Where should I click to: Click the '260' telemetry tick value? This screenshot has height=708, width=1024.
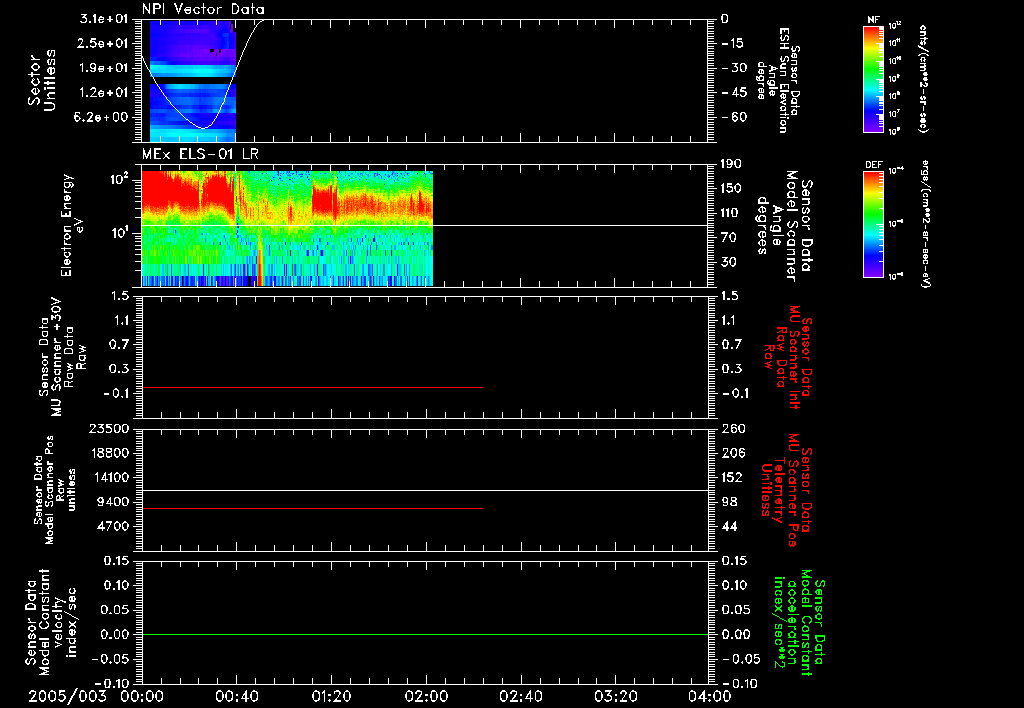pos(733,428)
